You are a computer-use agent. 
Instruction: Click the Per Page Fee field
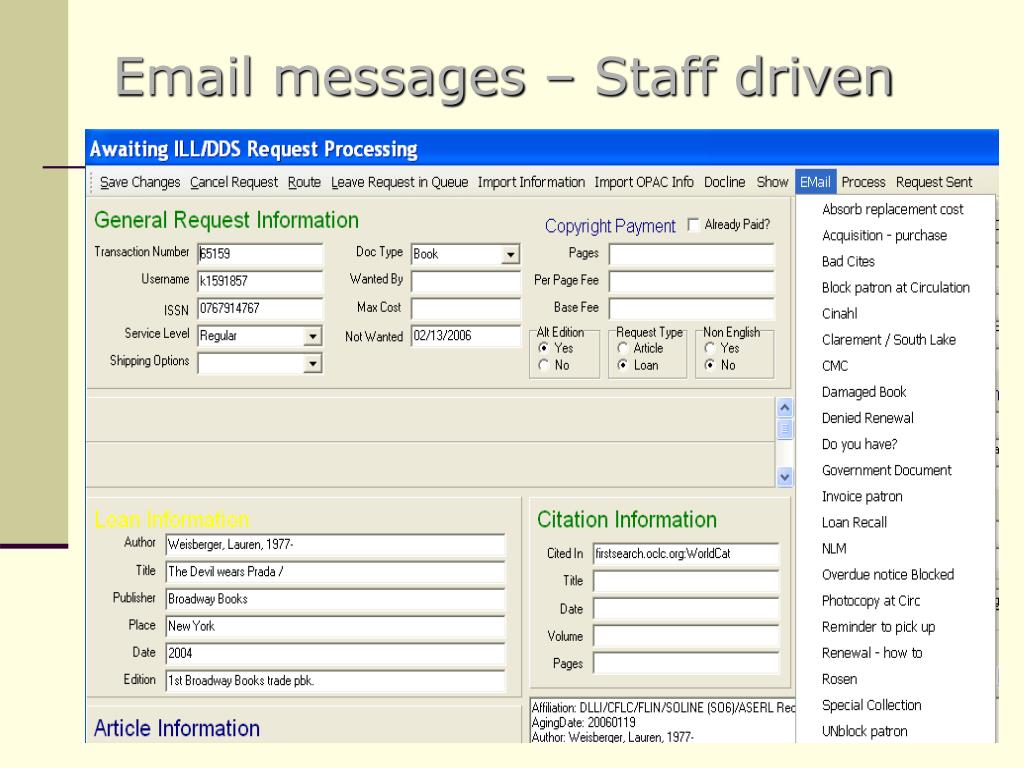691,281
